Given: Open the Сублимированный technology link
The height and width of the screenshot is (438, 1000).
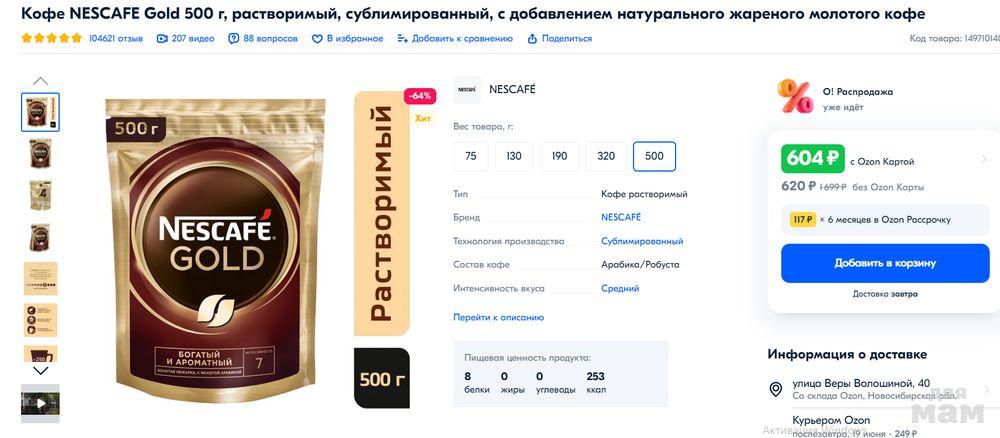Looking at the screenshot, I should [x=642, y=241].
